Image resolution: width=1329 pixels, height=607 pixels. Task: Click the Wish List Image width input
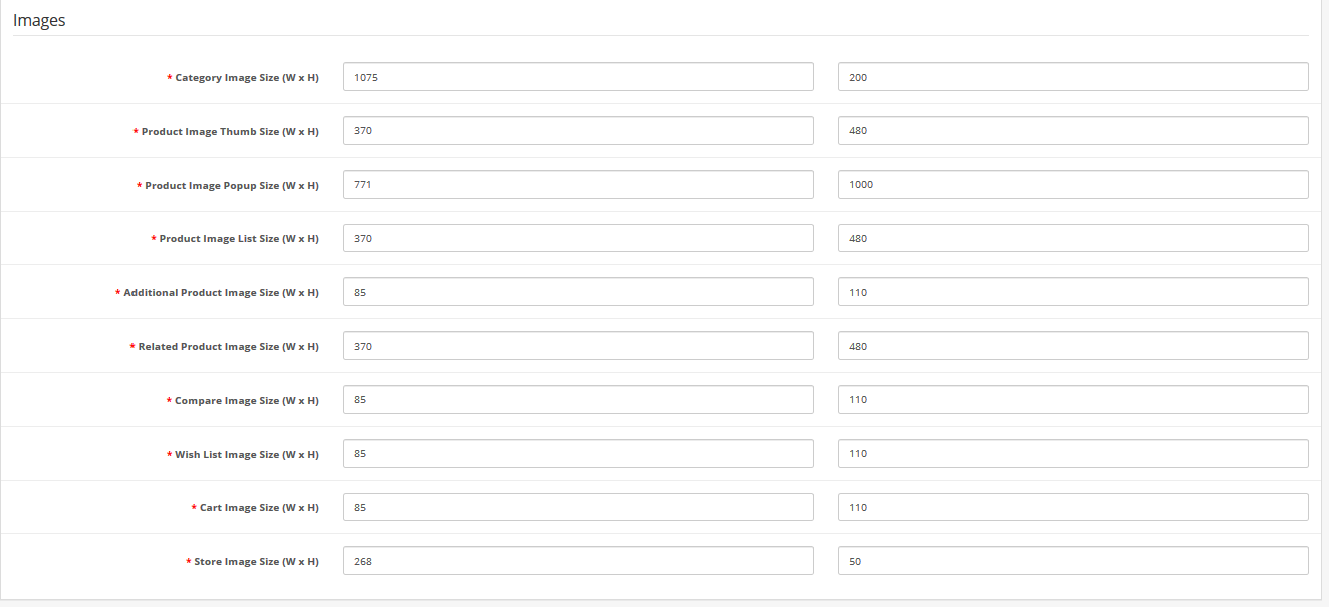tap(578, 454)
